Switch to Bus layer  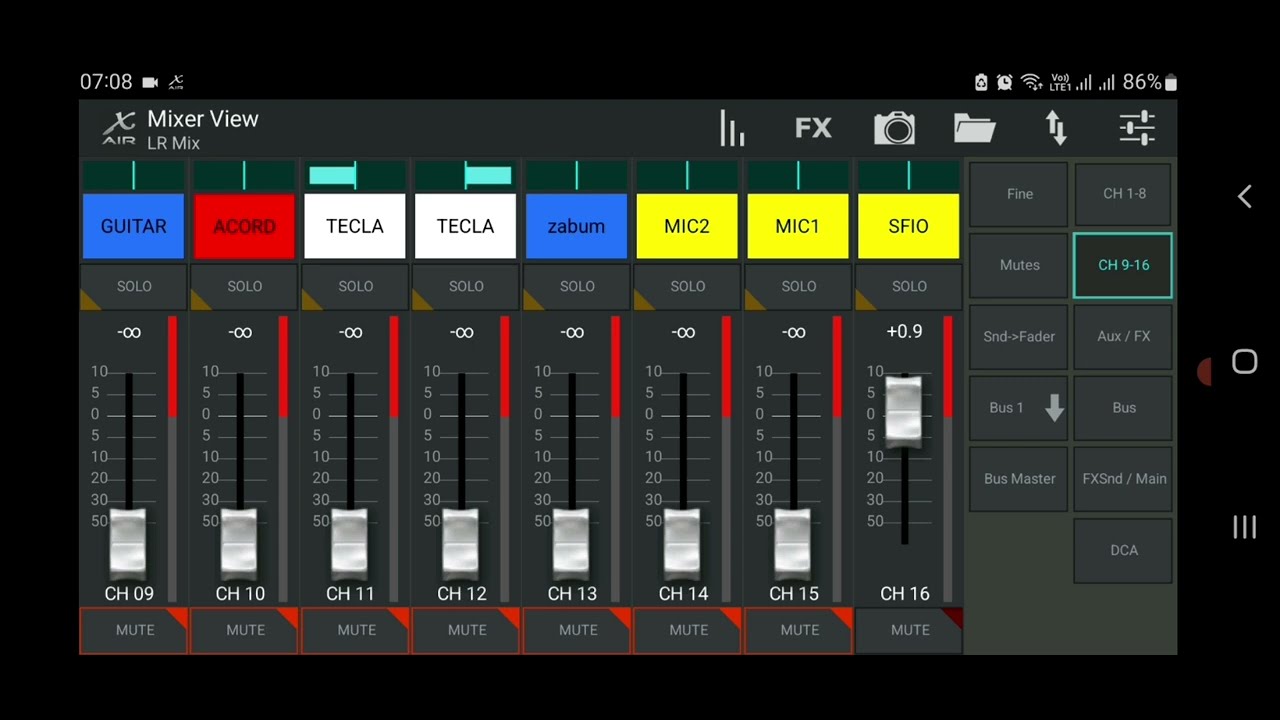click(1124, 408)
